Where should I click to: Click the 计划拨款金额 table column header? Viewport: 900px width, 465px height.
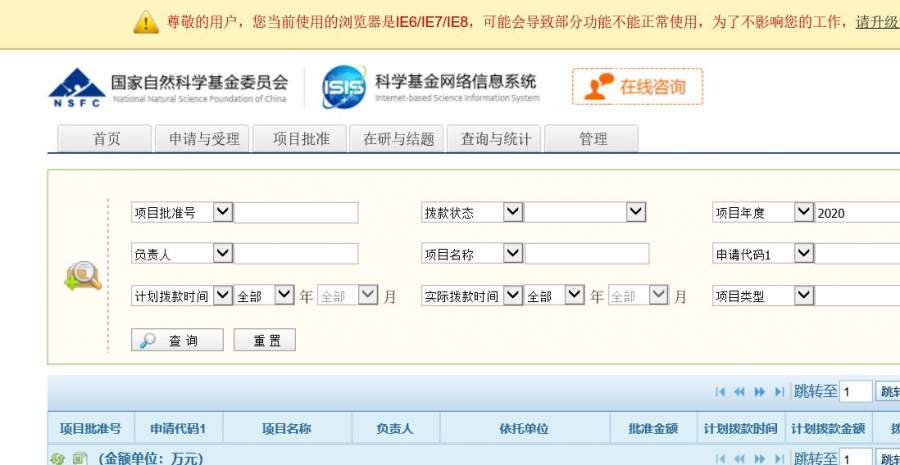click(829, 428)
